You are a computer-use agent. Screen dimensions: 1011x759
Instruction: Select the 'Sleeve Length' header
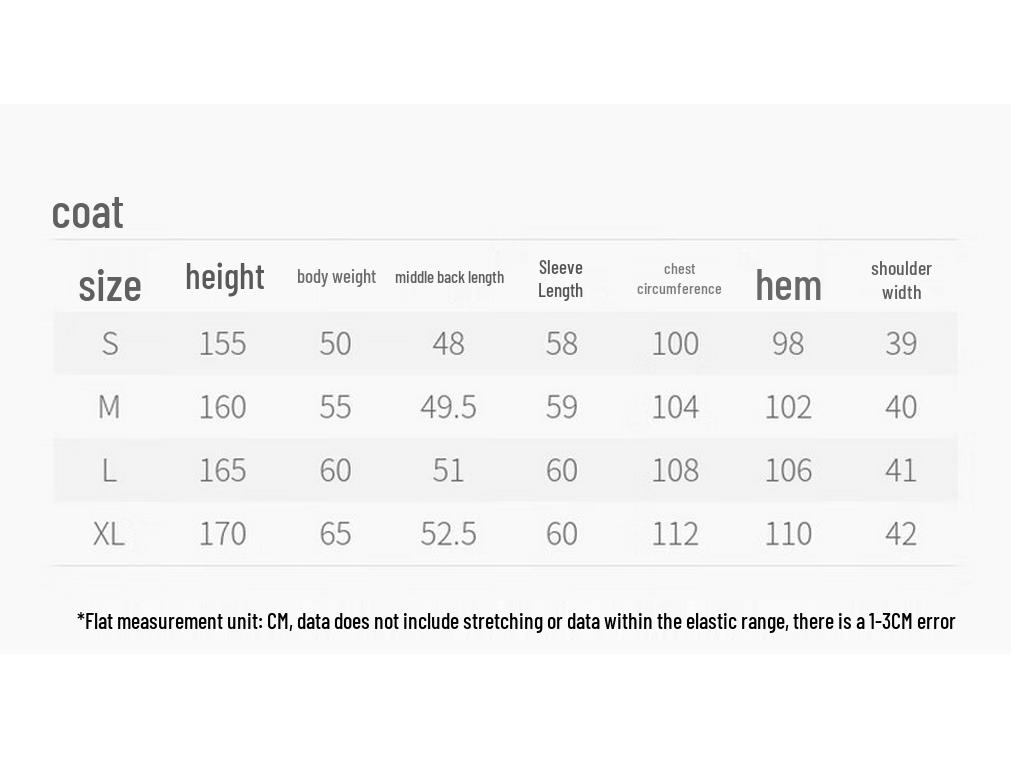[560, 279]
